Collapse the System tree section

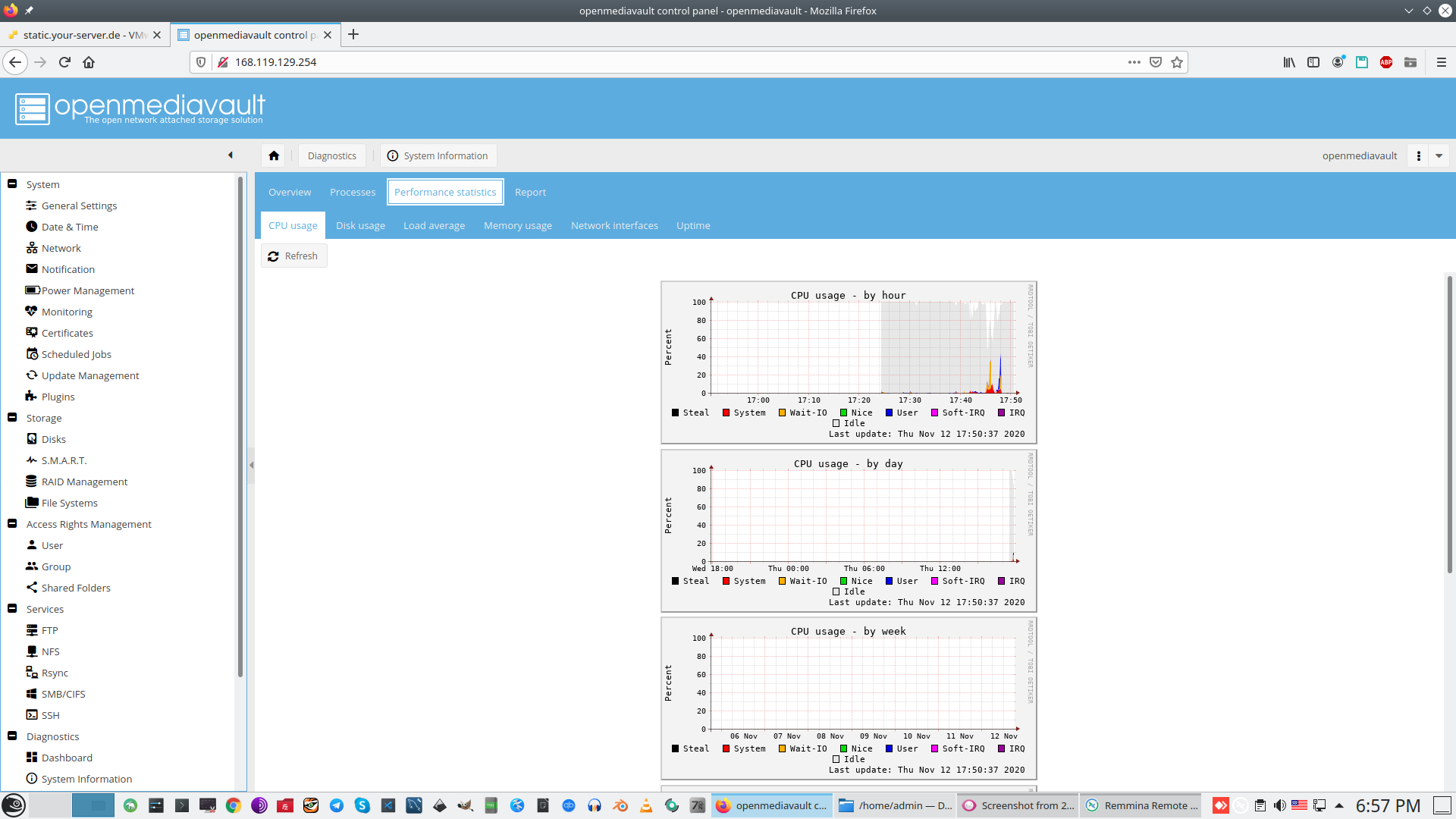pyautogui.click(x=12, y=184)
